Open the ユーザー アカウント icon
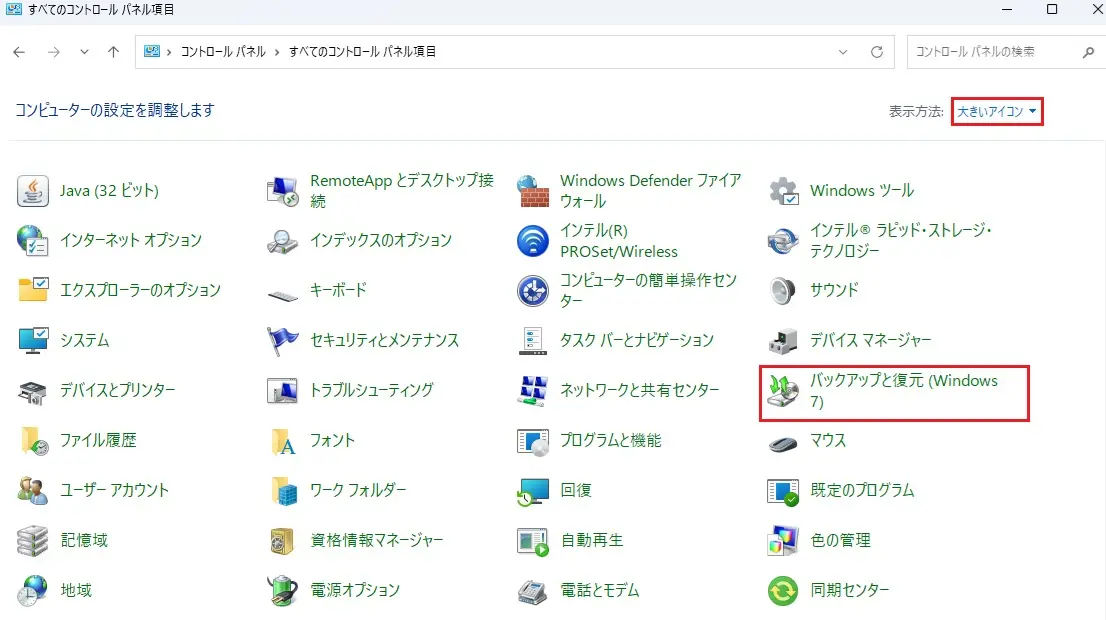Screen dimensions: 1106x620 32,490
